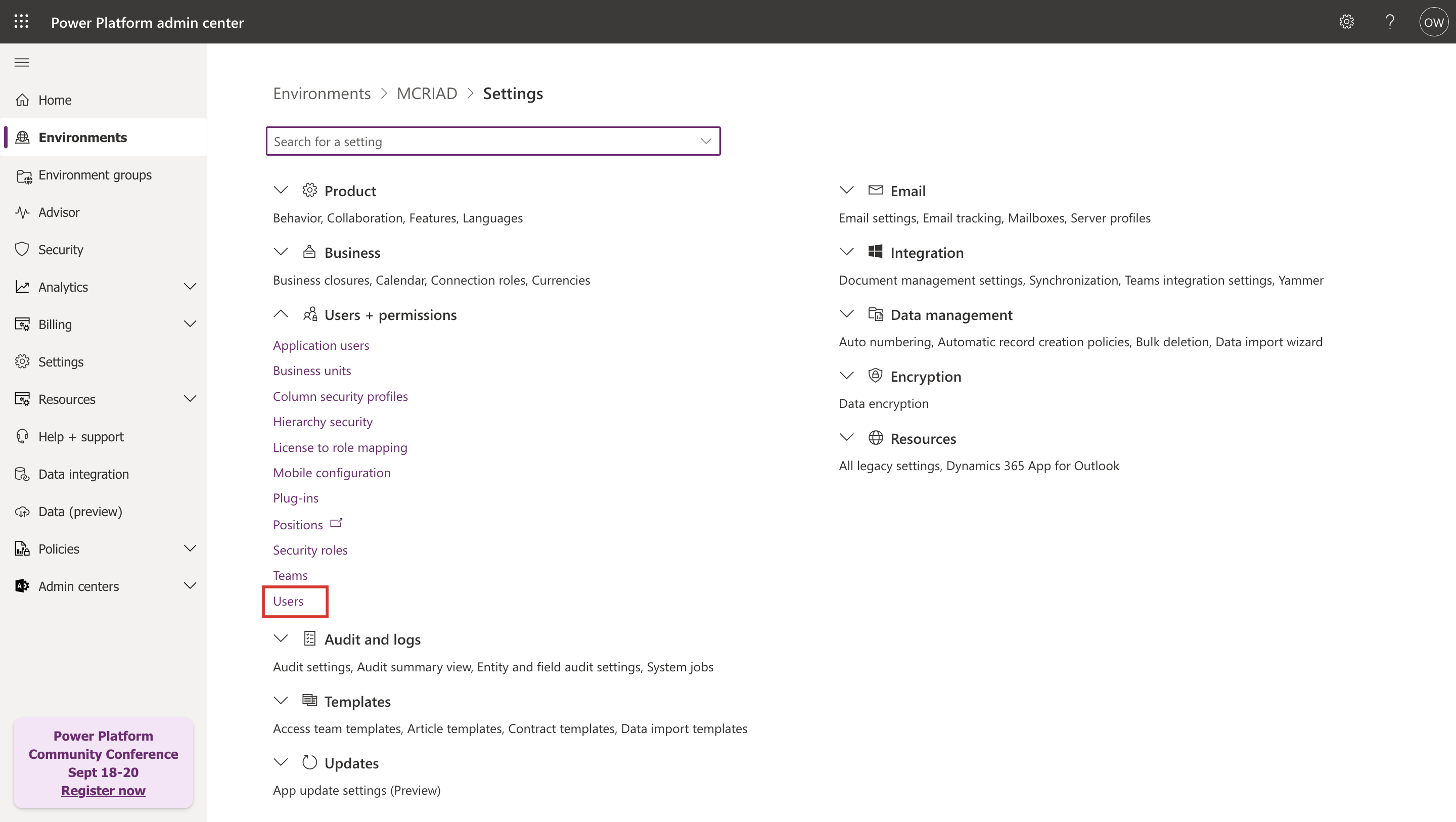This screenshot has height=822, width=1456.
Task: Click the Environment groups icon
Action: (24, 176)
